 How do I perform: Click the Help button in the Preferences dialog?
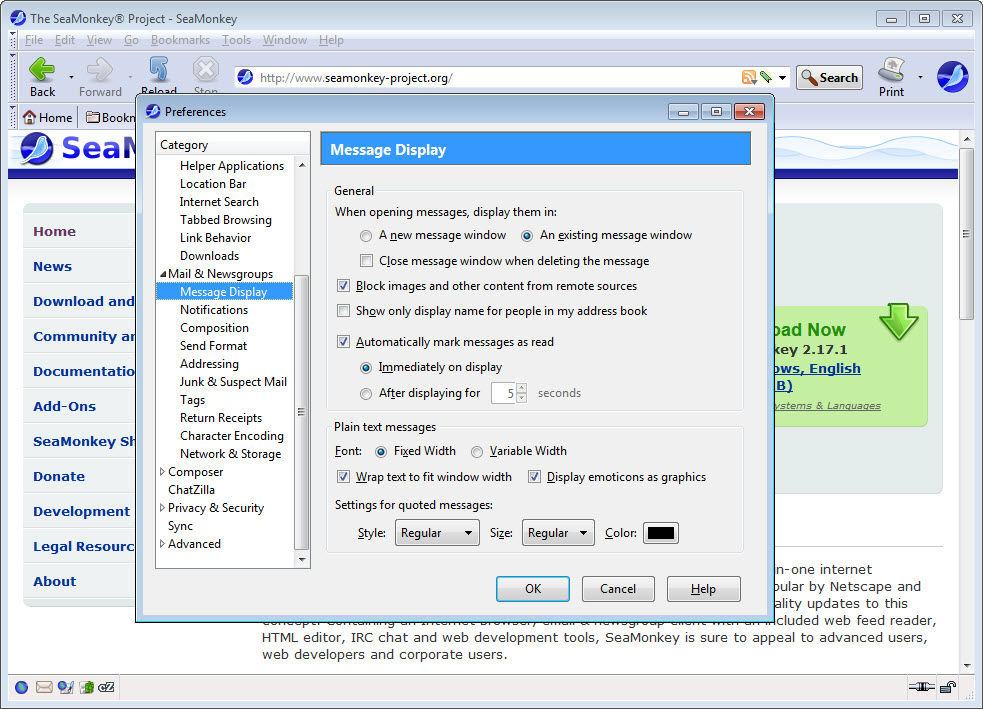coord(703,589)
